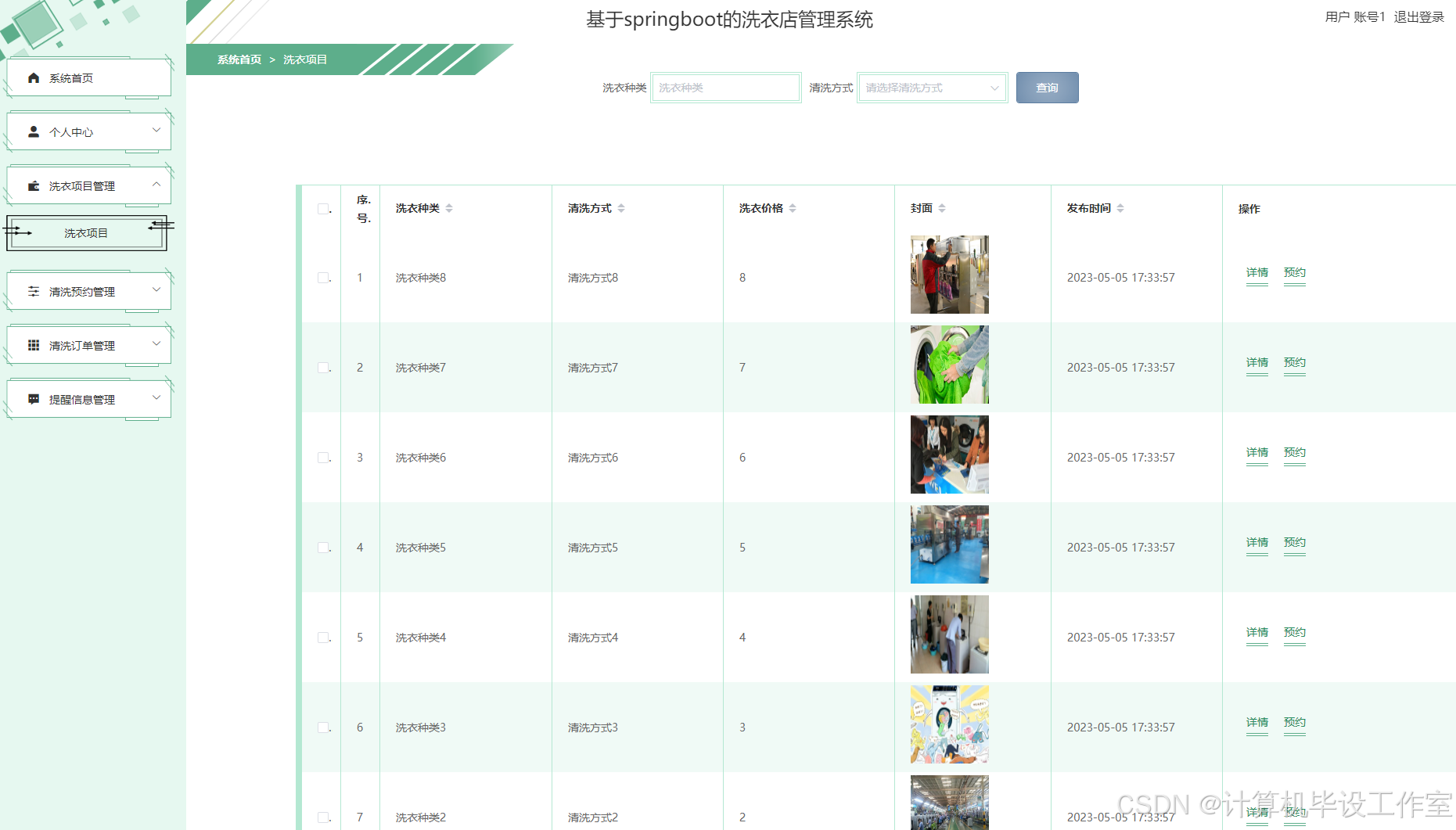This screenshot has height=830, width=1456.
Task: Click 预约 for 洗衣种类8
Action: (x=1295, y=273)
